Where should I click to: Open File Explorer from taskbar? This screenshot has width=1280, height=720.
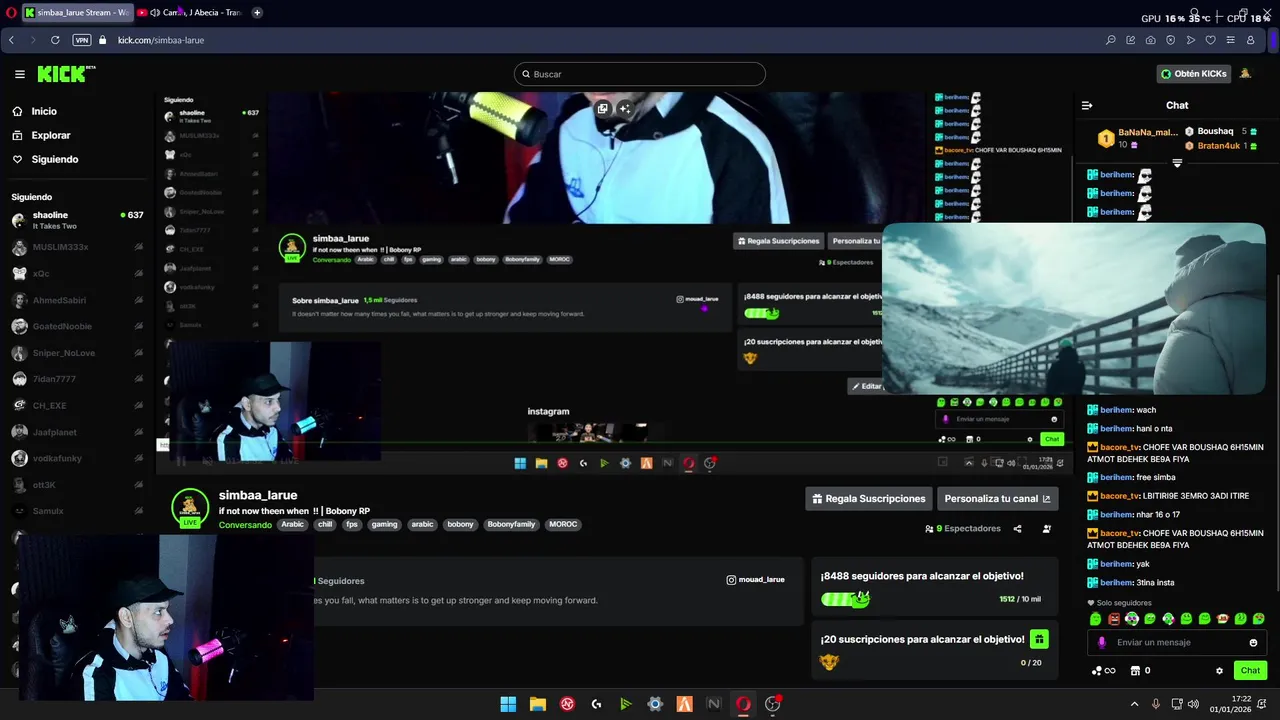coord(537,704)
